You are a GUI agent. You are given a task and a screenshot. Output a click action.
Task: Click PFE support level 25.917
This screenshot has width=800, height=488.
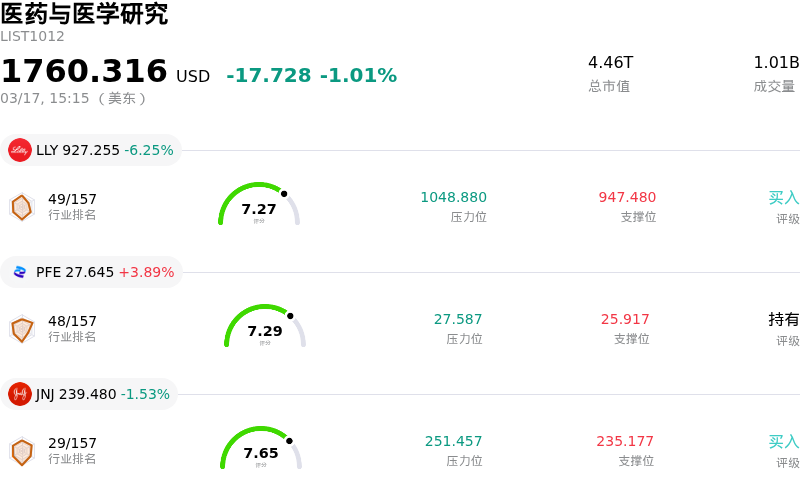(x=625, y=320)
